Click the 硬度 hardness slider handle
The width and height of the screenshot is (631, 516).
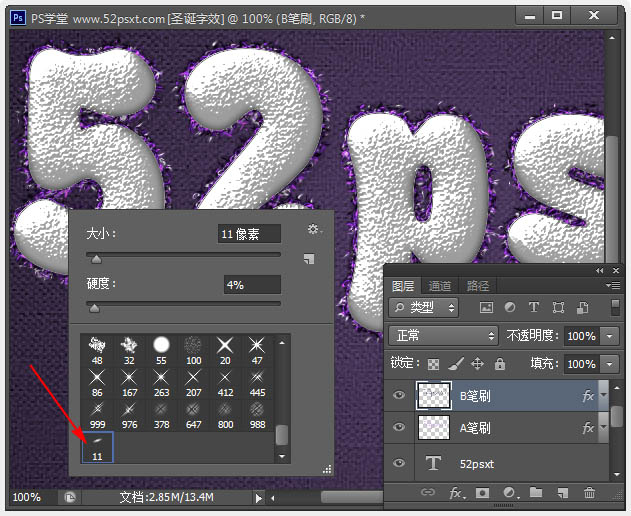(x=94, y=309)
